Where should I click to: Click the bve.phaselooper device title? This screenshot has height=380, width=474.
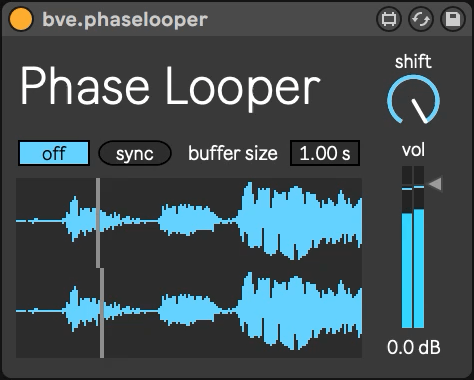(x=125, y=19)
